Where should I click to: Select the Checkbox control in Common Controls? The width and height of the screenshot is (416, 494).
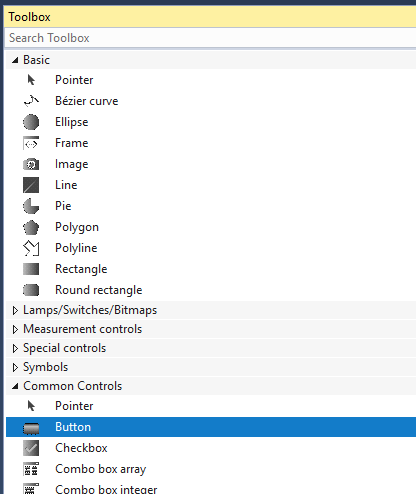tap(211, 448)
